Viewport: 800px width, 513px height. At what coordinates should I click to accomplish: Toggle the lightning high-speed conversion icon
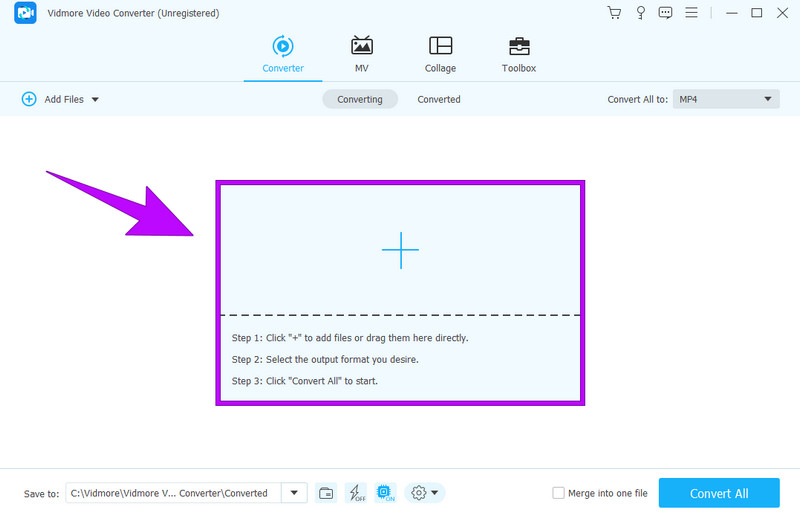point(356,493)
